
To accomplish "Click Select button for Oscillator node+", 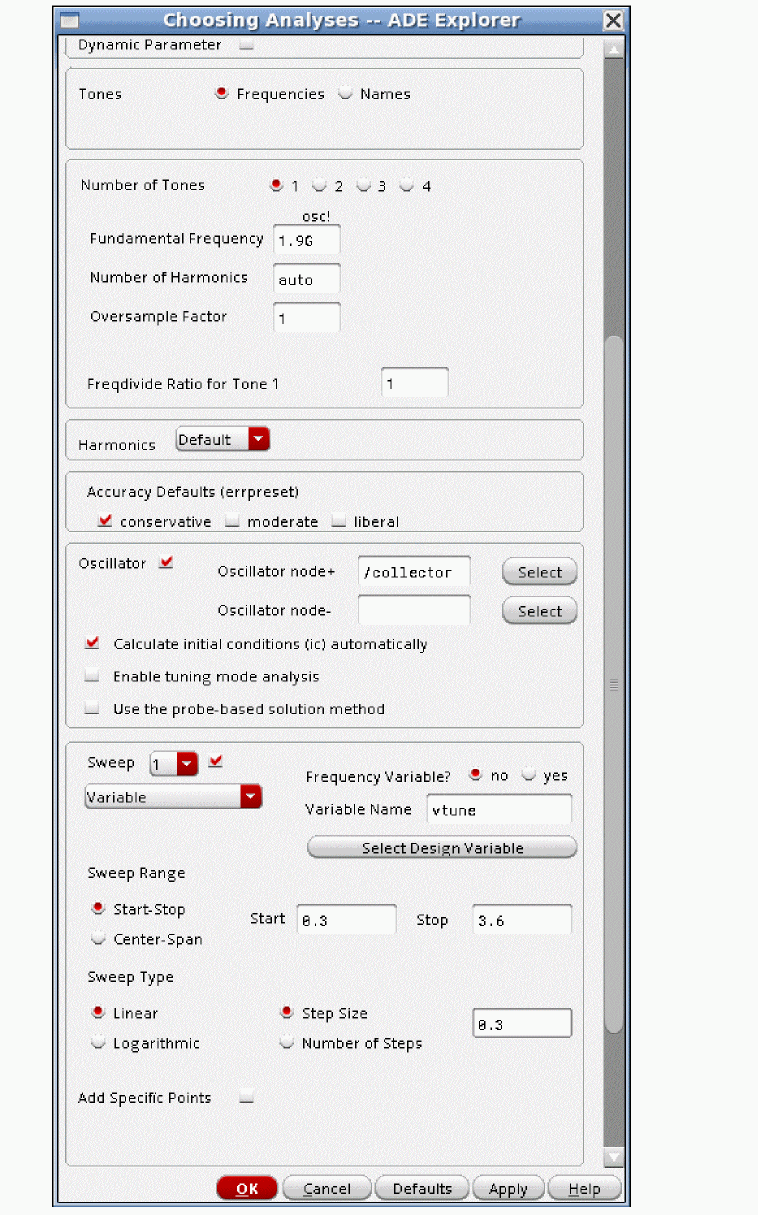I will [539, 573].
